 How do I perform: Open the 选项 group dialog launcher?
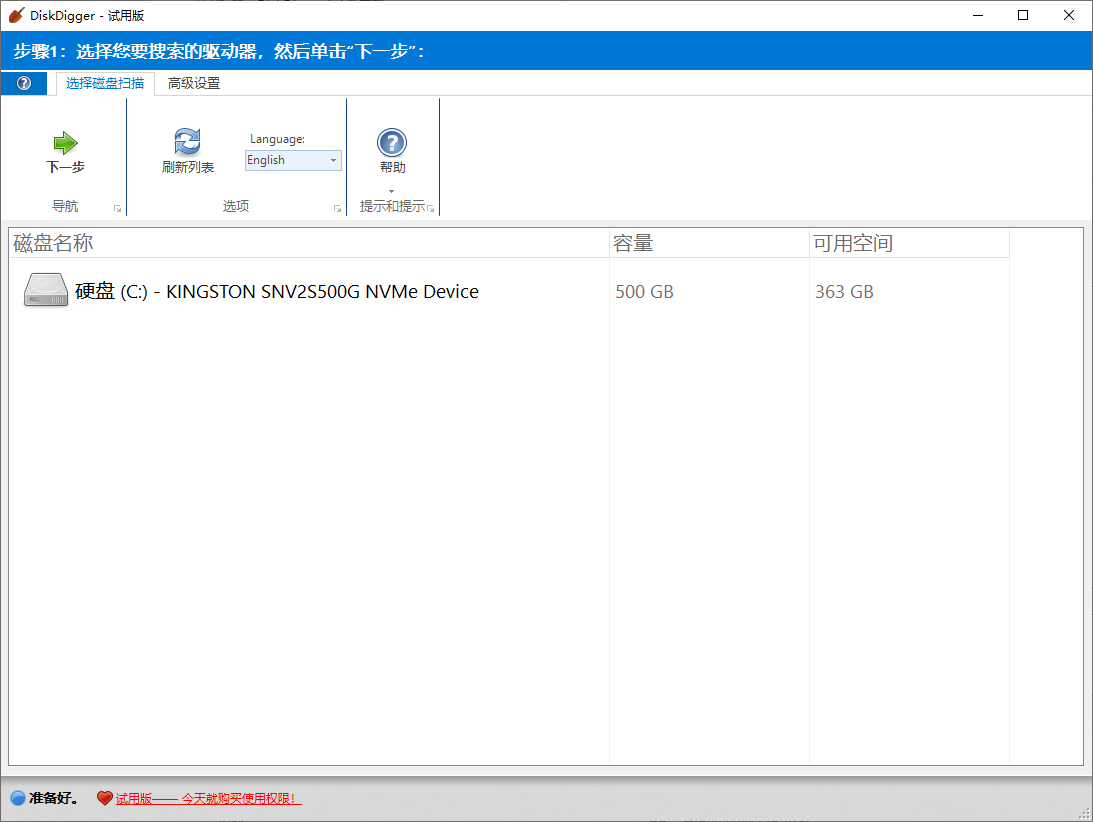[337, 209]
